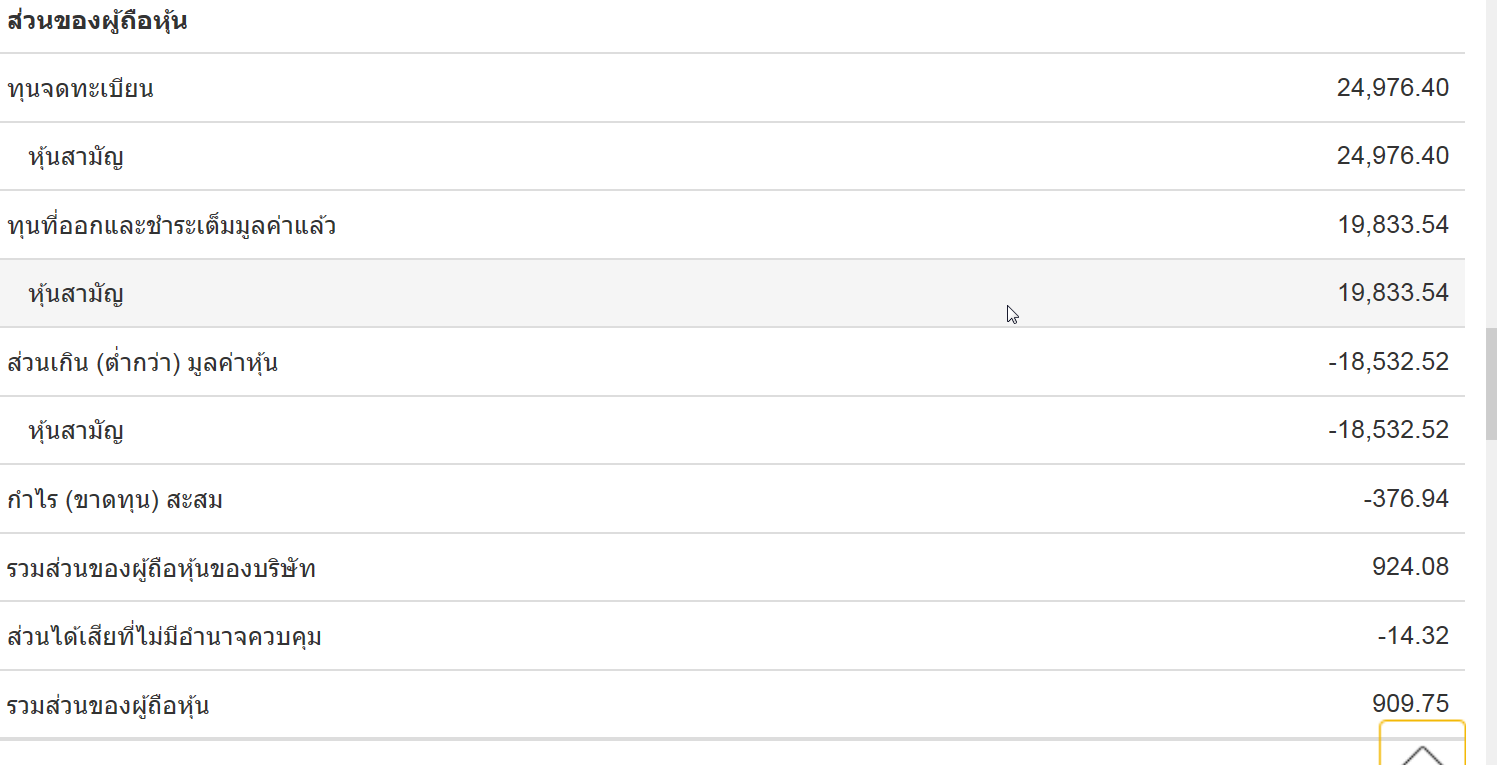Click ส่วนได้เสียที่ไม่มีอำนาจควบคุม row

[x=732, y=636]
